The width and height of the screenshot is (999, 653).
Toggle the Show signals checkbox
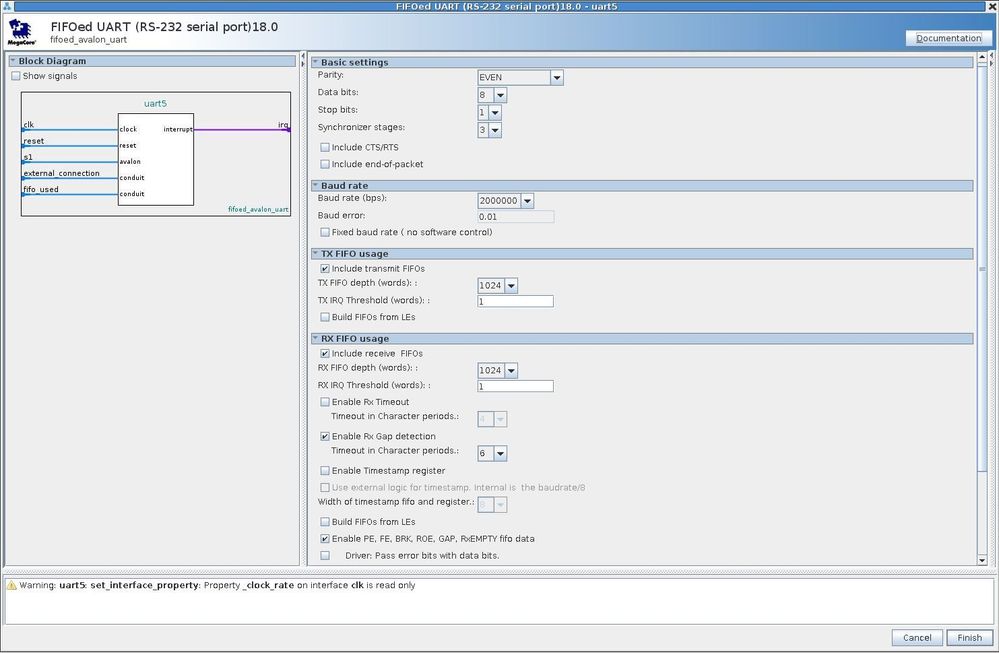pos(16,76)
